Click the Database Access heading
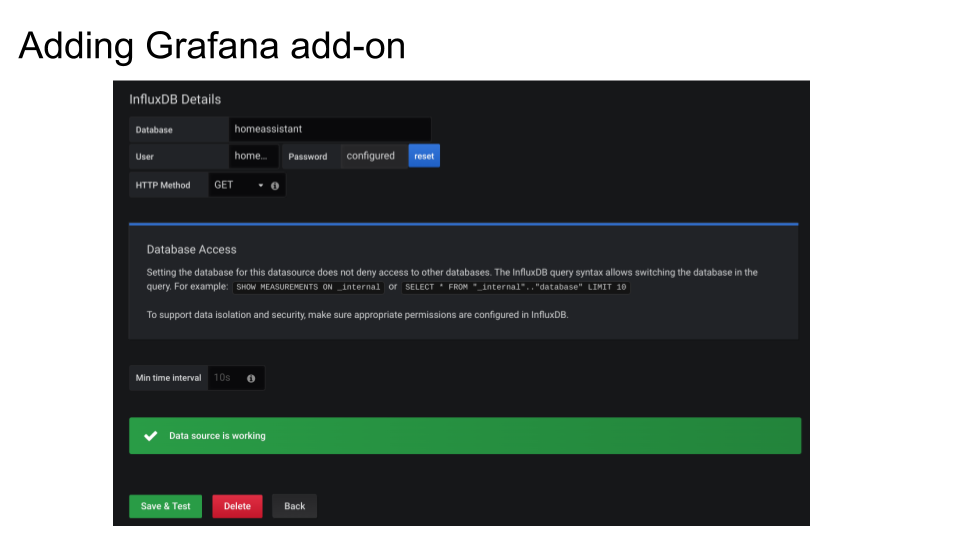The image size is (960, 540). 192,250
